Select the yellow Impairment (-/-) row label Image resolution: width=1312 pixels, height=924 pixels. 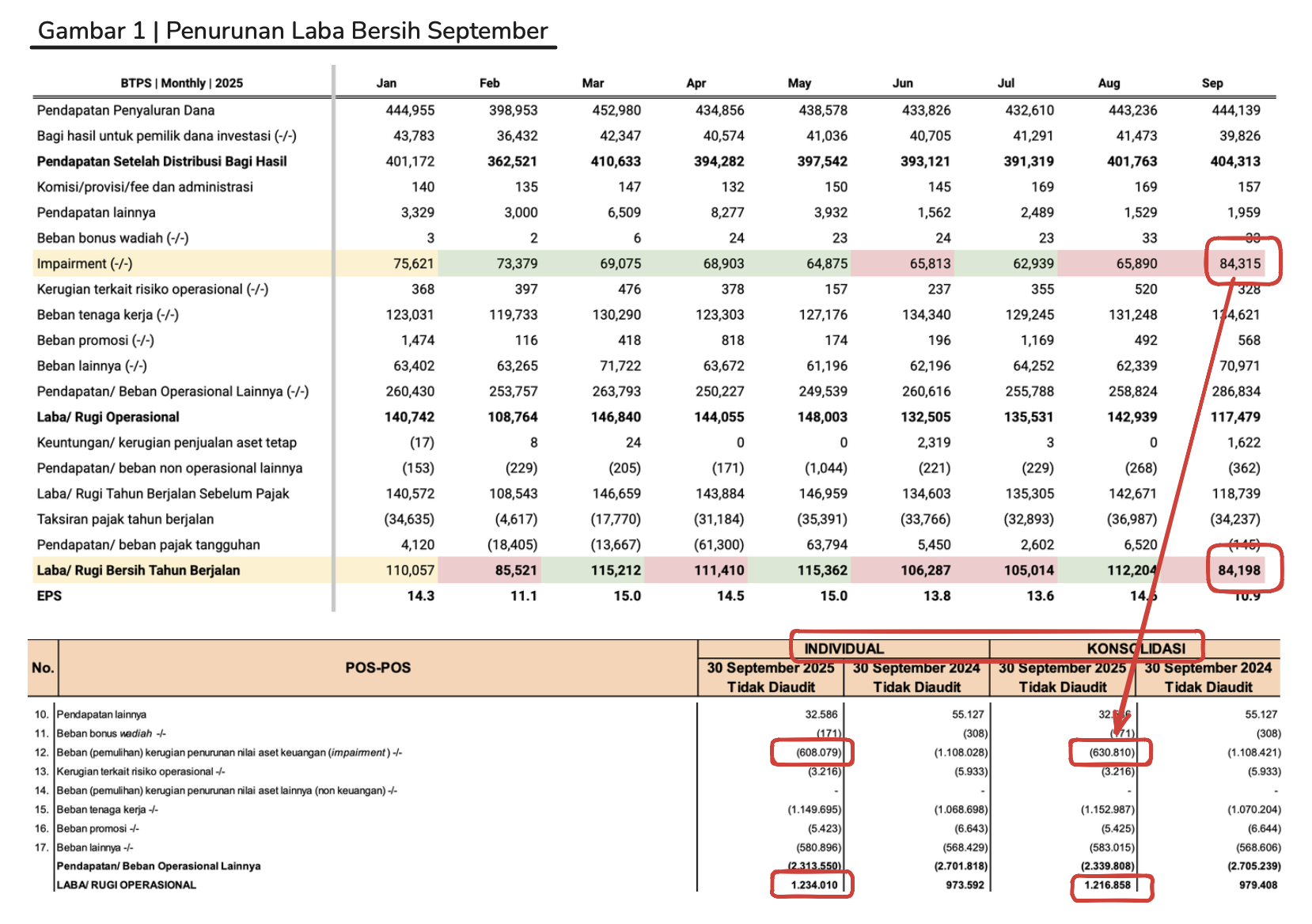[85, 263]
